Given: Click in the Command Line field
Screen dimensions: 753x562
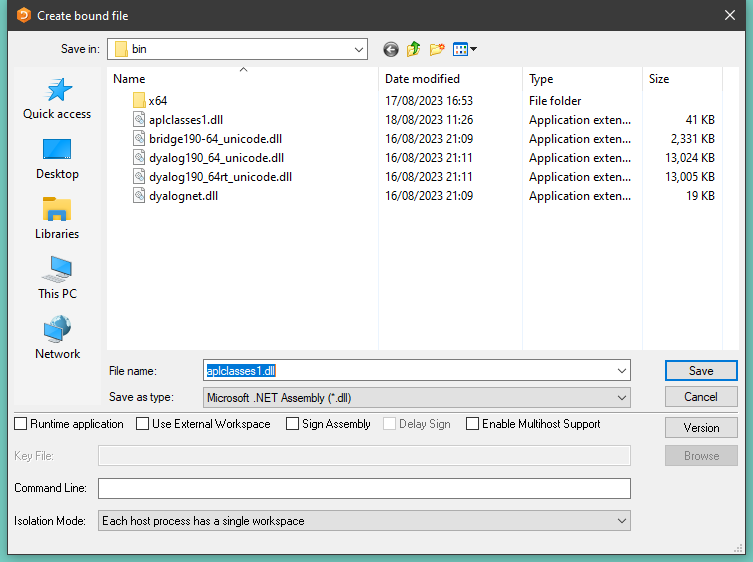Looking at the screenshot, I should click(x=364, y=488).
